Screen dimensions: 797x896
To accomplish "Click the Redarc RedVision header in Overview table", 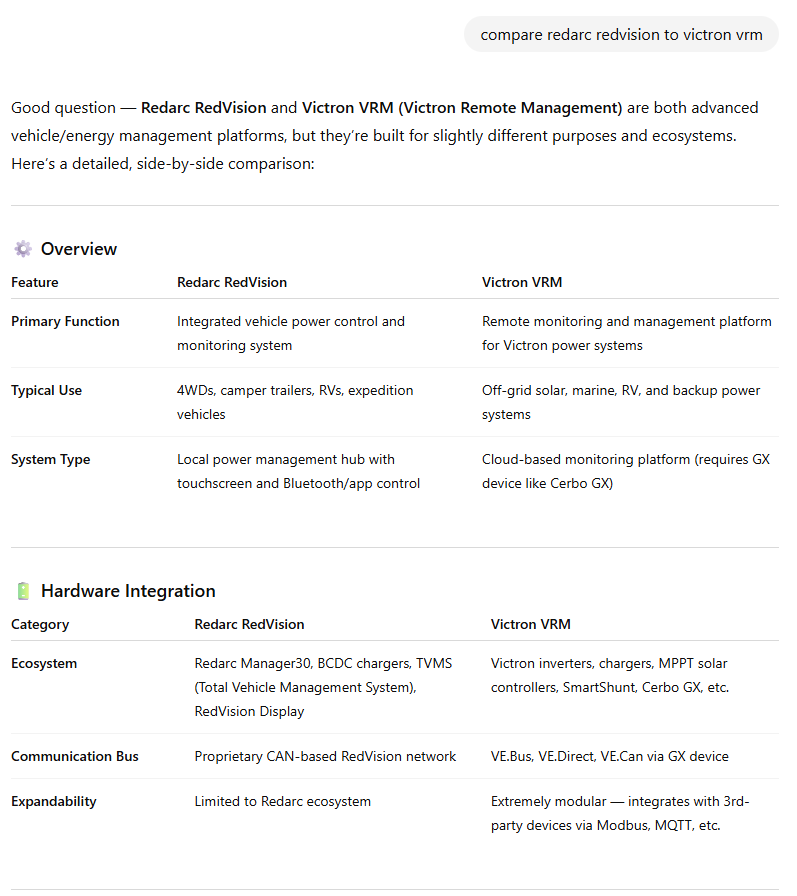I will coord(232,282).
